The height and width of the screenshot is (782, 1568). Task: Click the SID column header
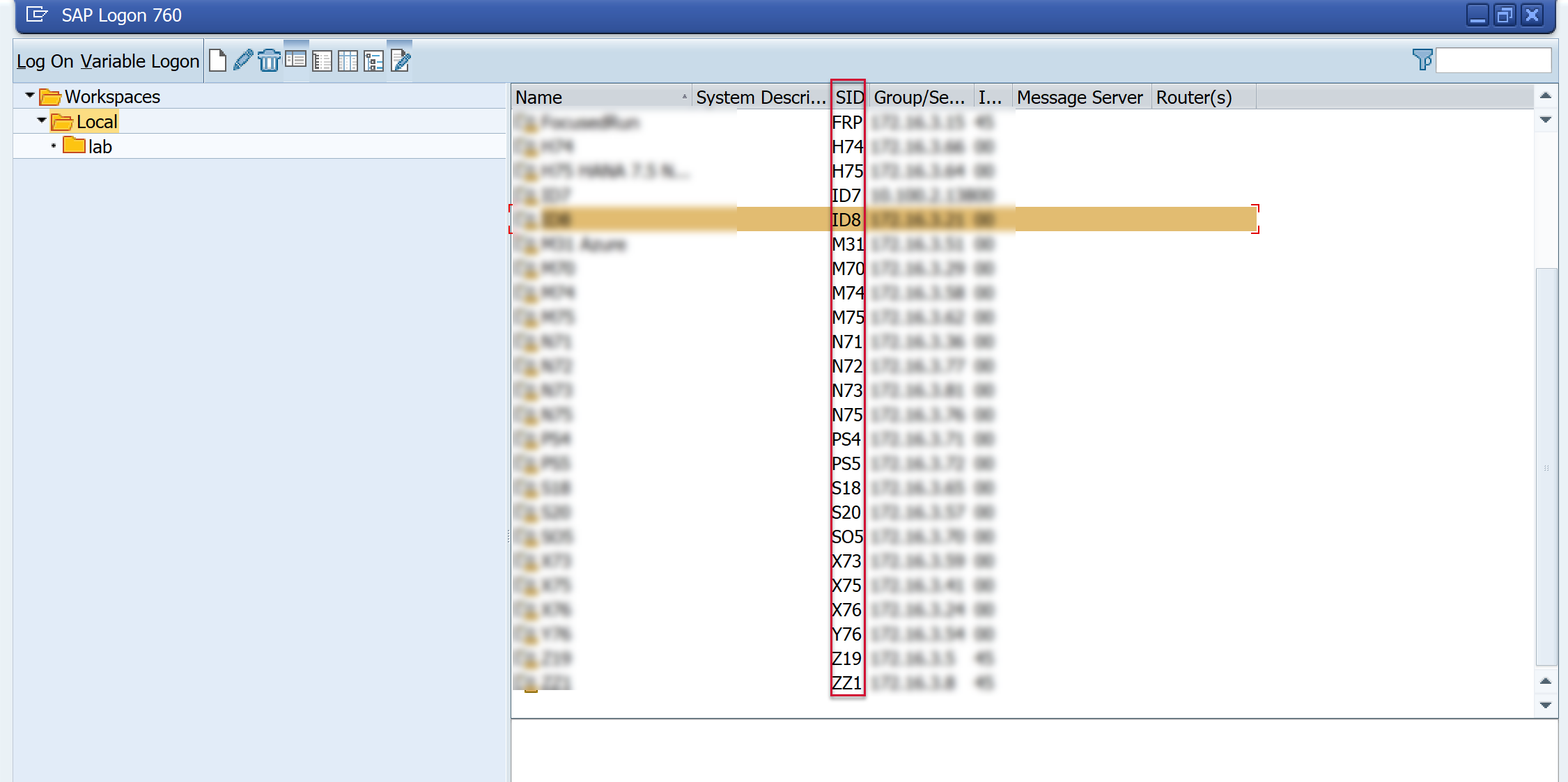849,97
